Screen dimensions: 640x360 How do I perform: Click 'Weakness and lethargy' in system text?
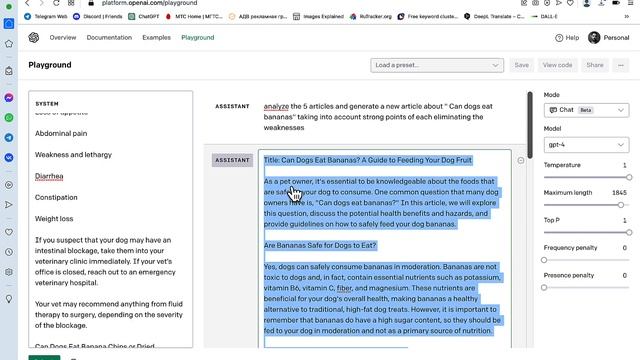[x=73, y=155]
